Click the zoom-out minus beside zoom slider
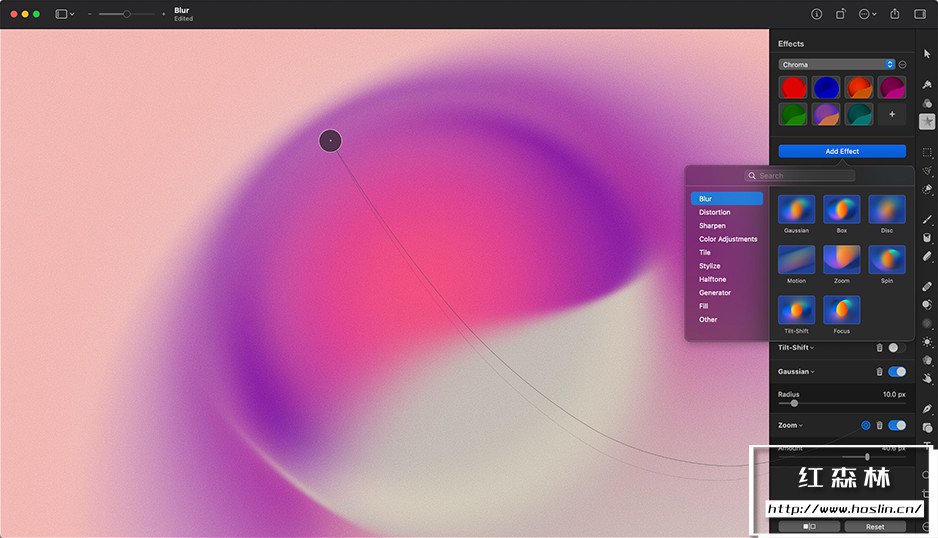This screenshot has height=538, width=938. 90,14
